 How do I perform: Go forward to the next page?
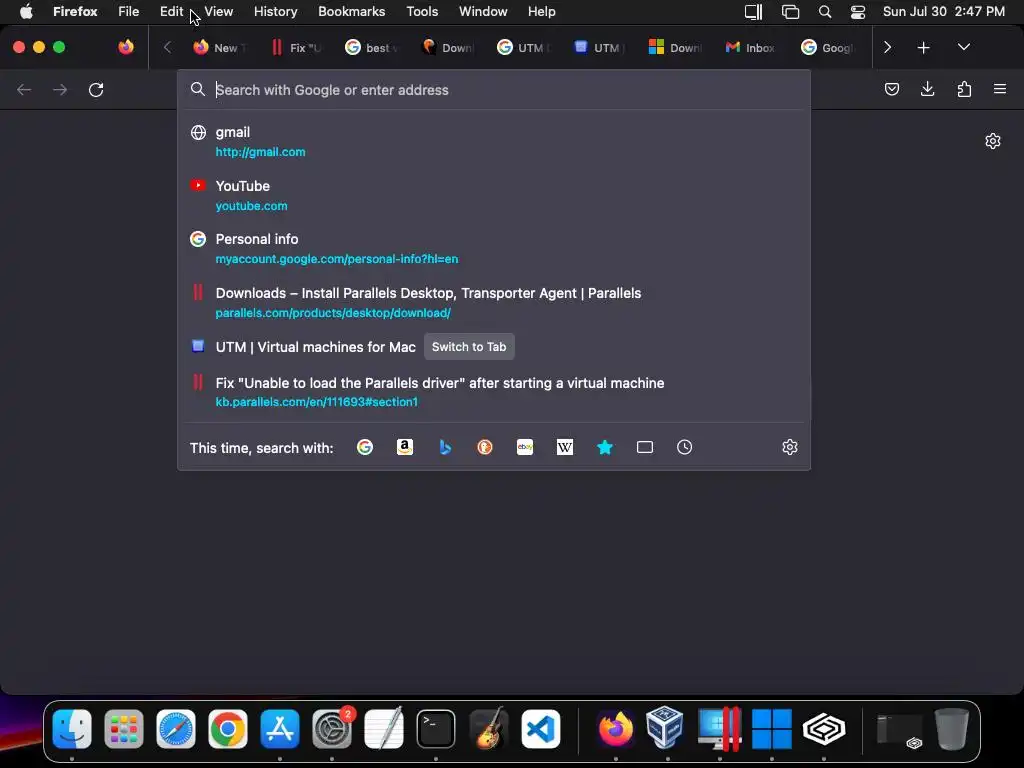pos(60,89)
